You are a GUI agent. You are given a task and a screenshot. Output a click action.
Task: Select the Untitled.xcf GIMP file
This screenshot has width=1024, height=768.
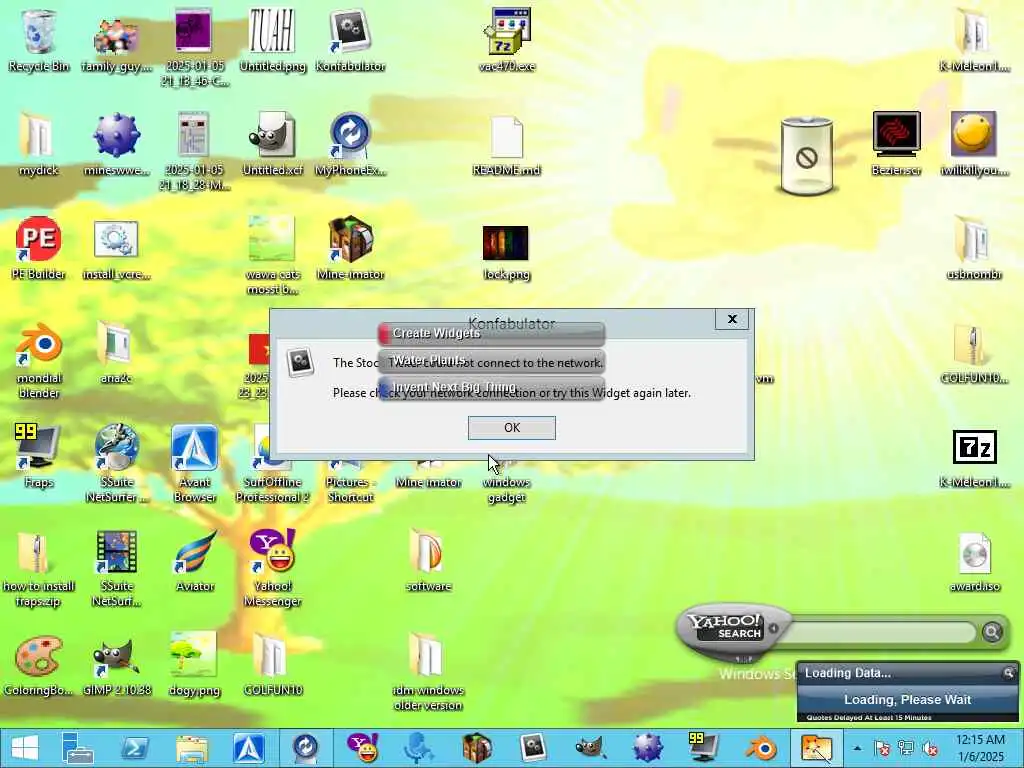pos(272,144)
